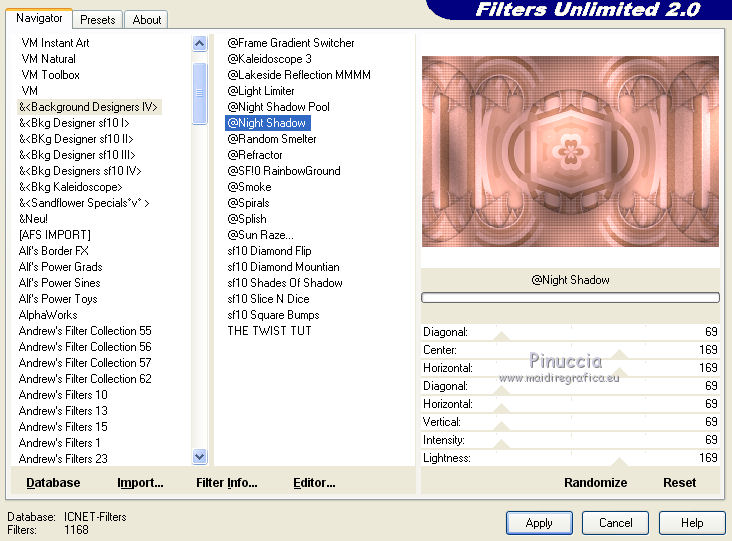Select Alf's Power Toys category
The width and height of the screenshot is (732, 541).
pyautogui.click(x=58, y=299)
